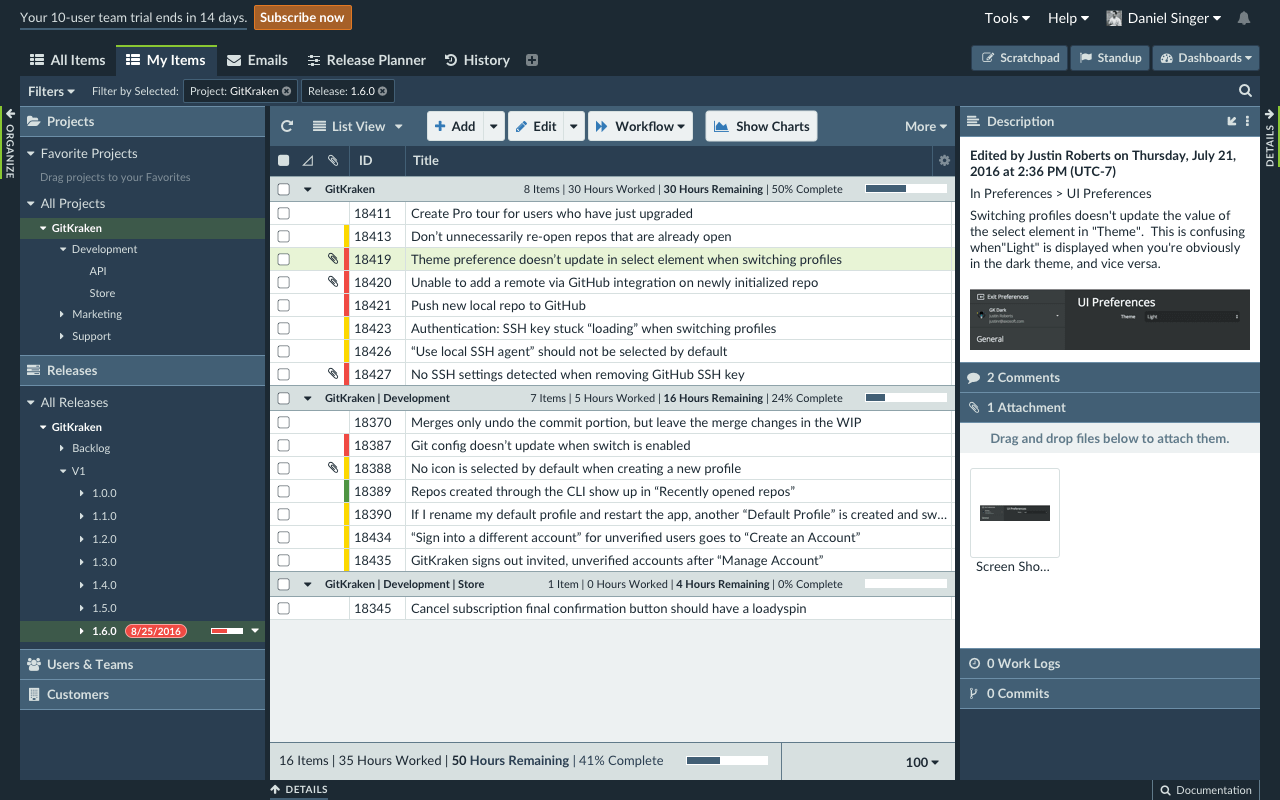This screenshot has height=800, width=1280.
Task: Click the refresh list icon
Action: 287,126
